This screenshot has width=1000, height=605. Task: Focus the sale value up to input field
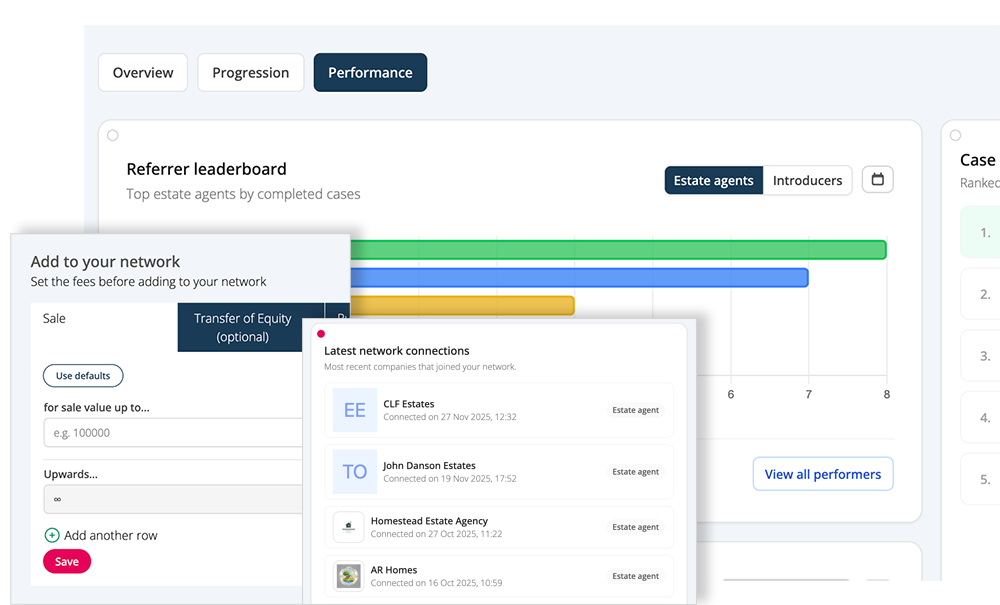[x=172, y=433]
